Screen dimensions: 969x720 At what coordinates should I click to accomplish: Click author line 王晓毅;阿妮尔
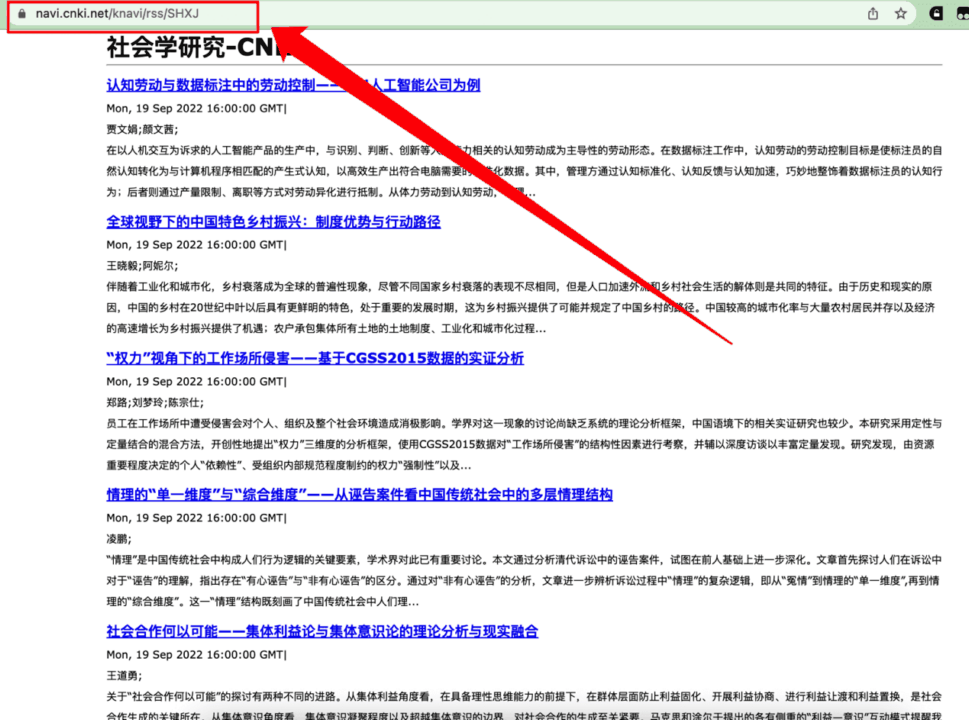(x=142, y=265)
